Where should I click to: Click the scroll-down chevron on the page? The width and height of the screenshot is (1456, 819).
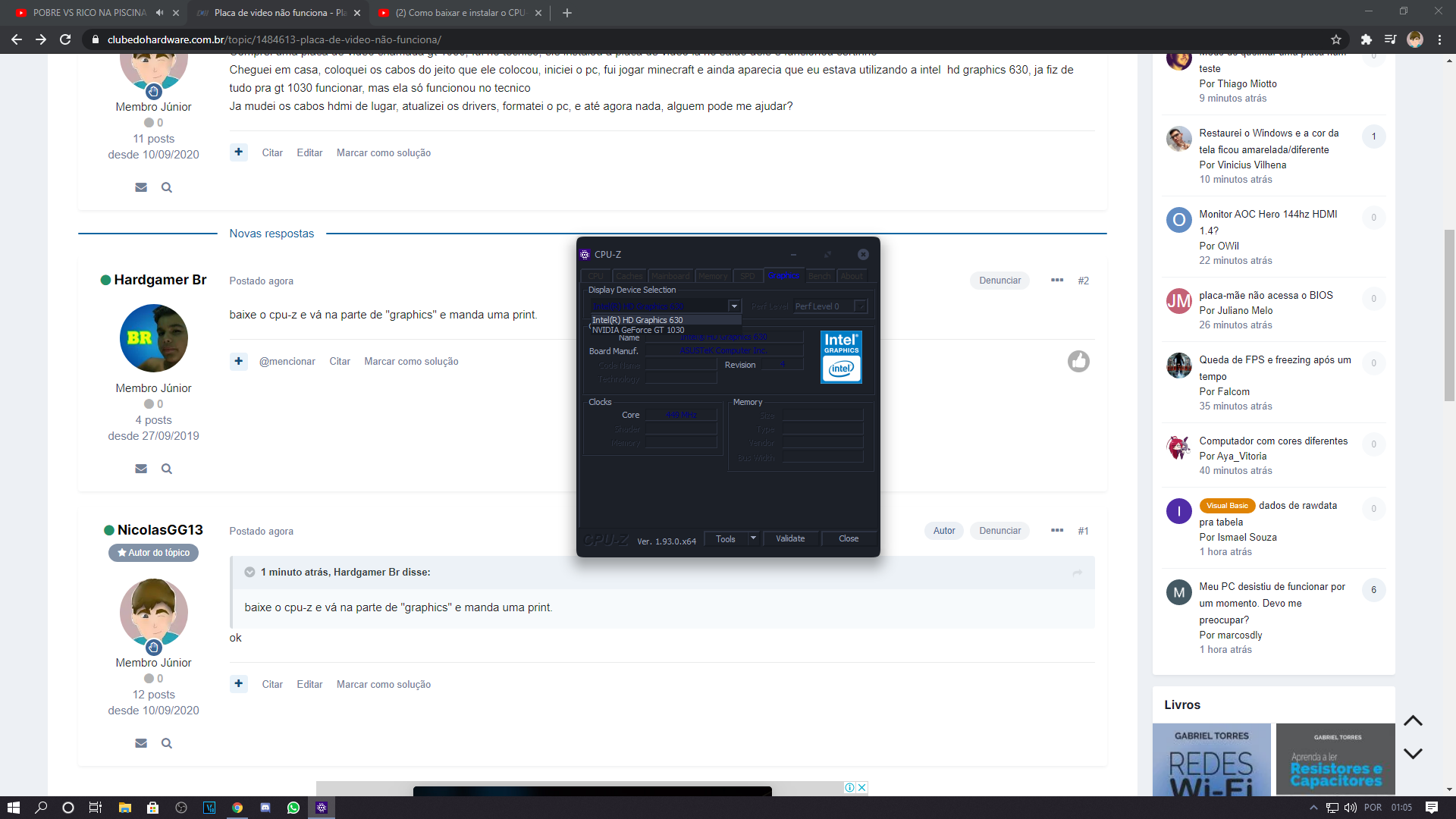[1413, 753]
